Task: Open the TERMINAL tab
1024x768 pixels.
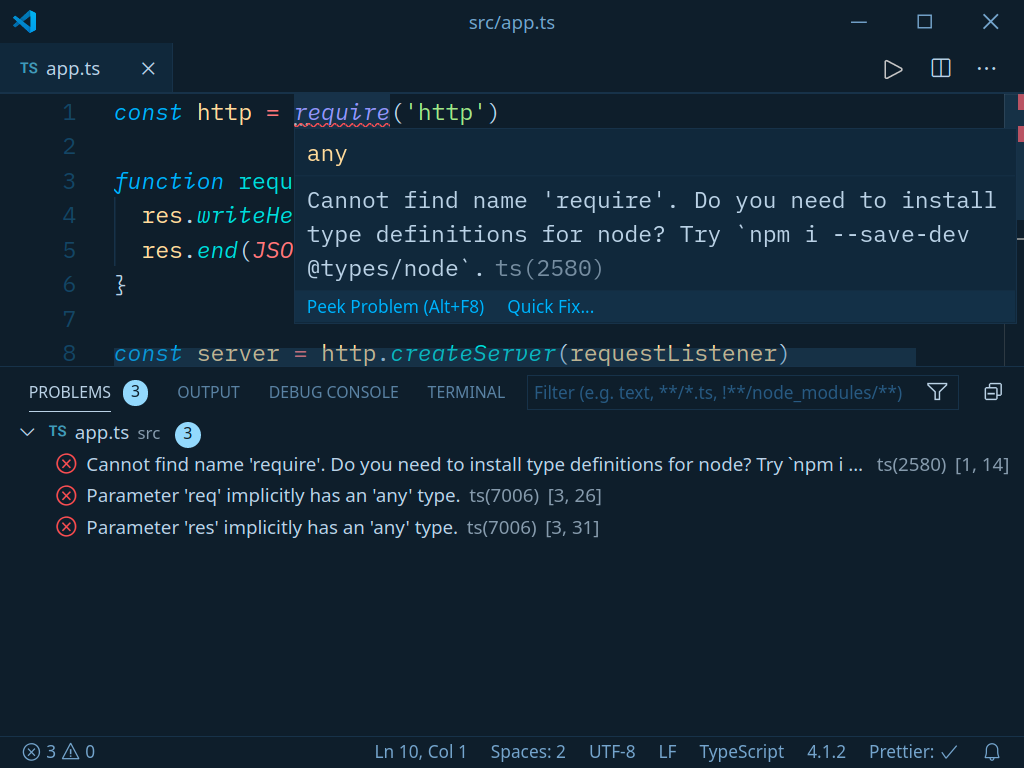Action: click(466, 392)
